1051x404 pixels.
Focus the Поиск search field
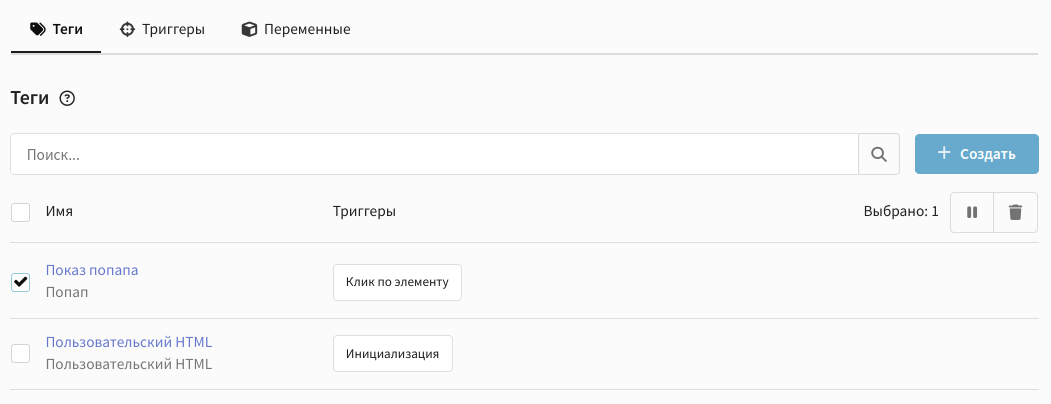point(434,154)
